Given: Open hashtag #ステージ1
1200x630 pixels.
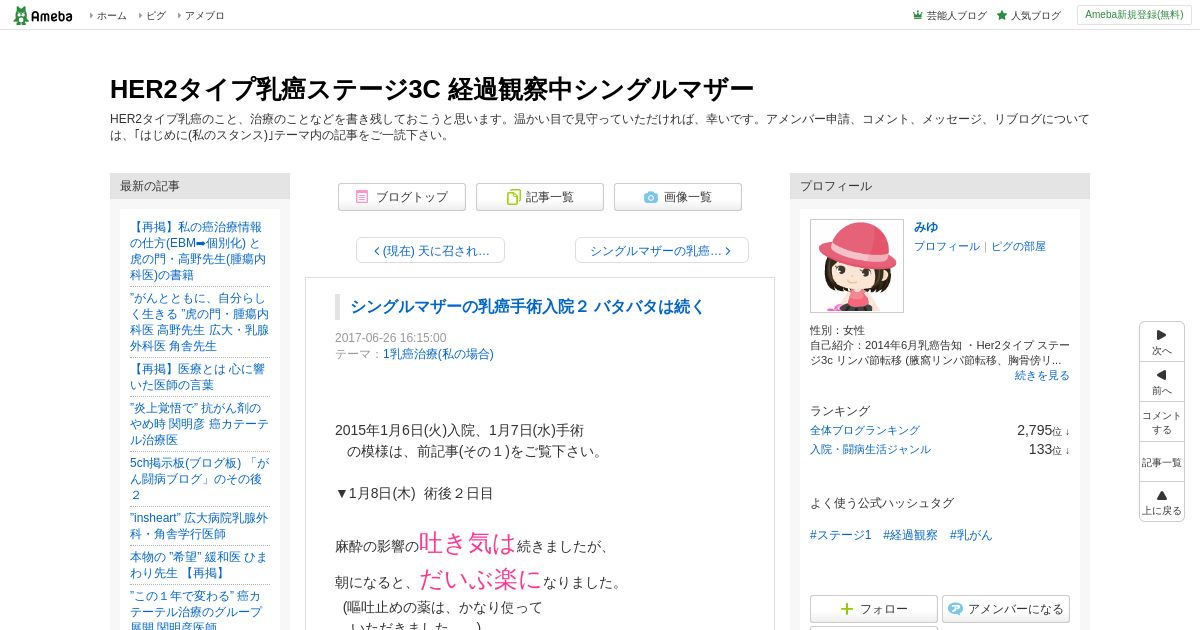Looking at the screenshot, I should point(841,535).
